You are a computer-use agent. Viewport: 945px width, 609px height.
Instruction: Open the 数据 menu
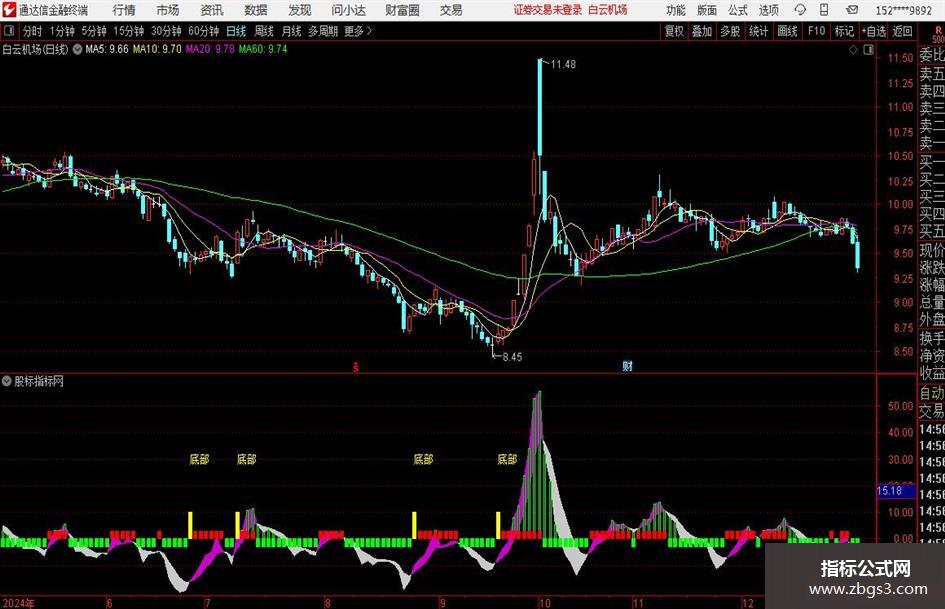tap(256, 10)
